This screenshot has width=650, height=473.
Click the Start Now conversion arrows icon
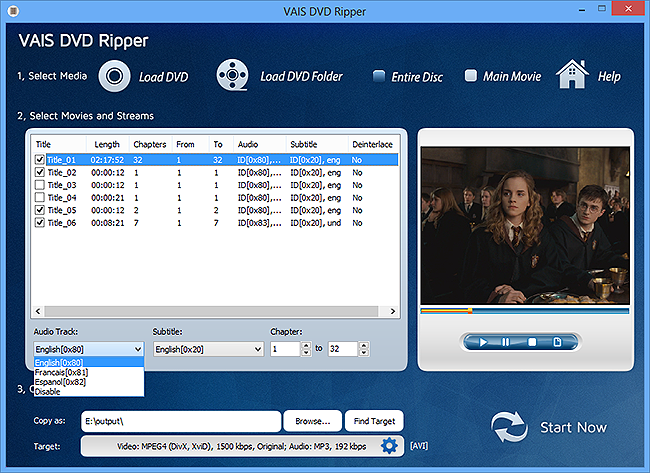[x=509, y=427]
